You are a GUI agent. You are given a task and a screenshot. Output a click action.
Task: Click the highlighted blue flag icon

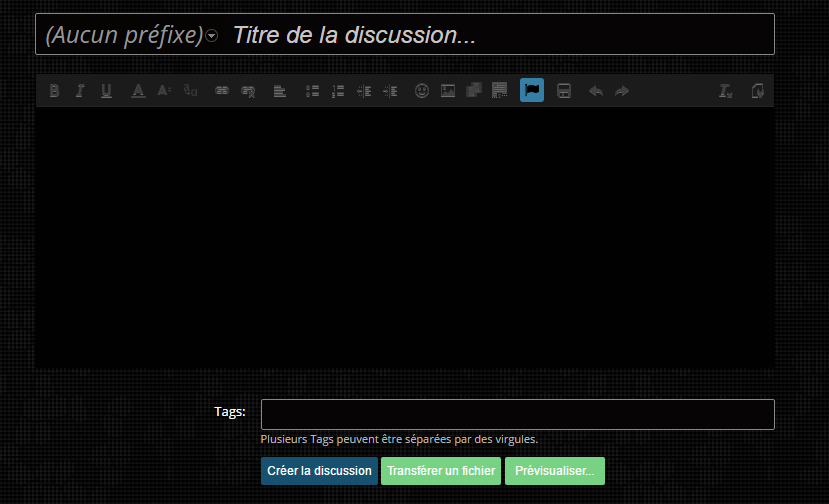(x=532, y=90)
